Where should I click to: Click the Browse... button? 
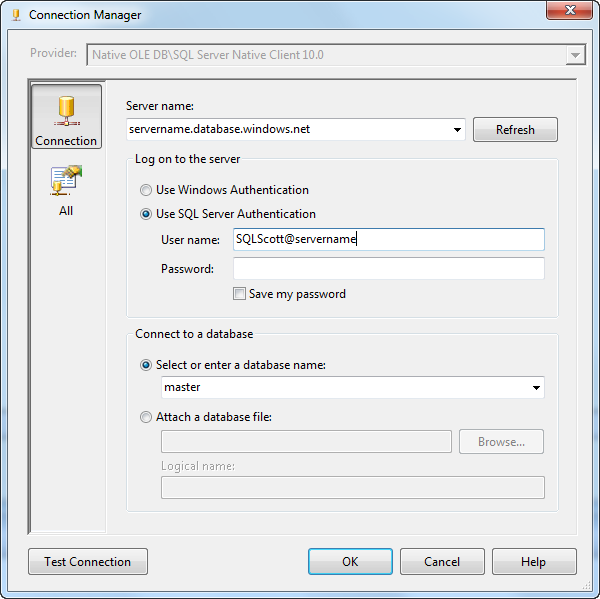click(501, 442)
